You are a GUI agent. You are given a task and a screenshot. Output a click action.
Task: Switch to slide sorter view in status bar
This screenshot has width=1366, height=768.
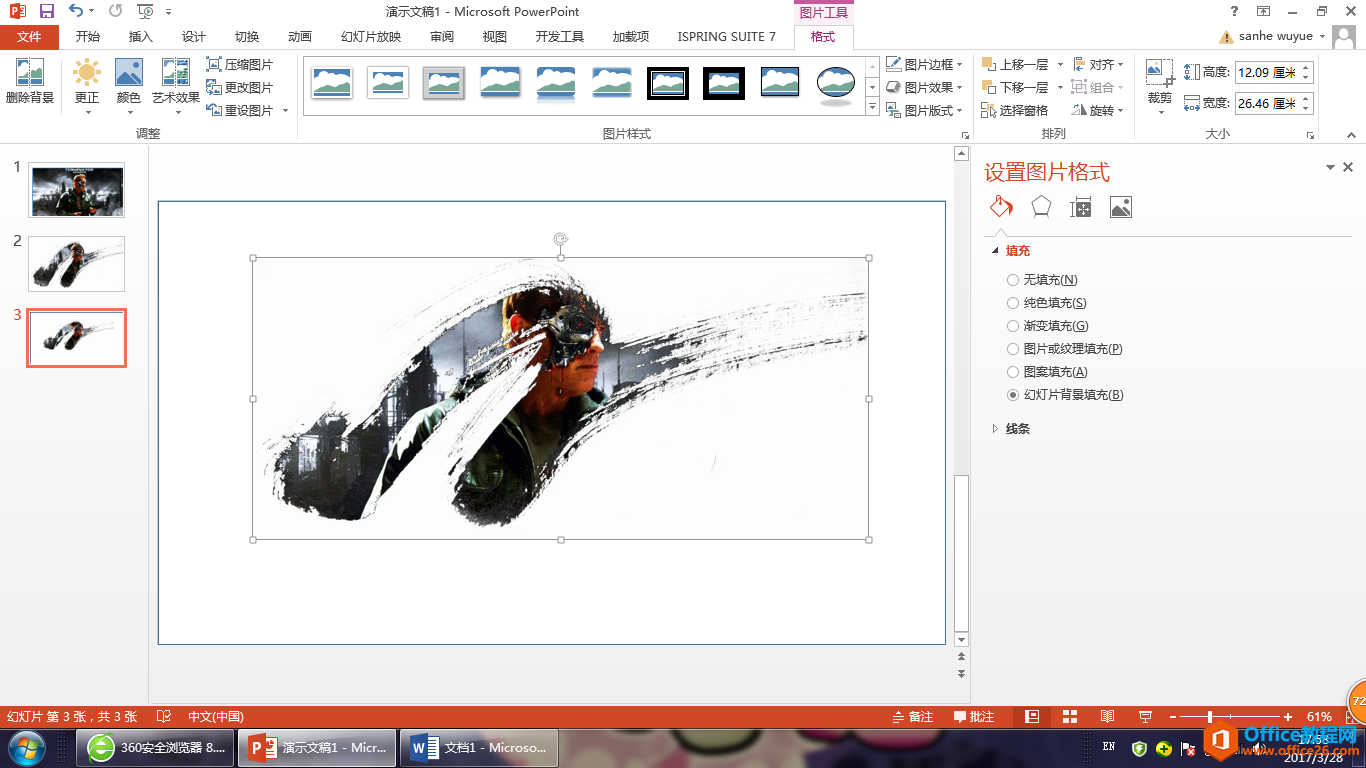(1070, 717)
